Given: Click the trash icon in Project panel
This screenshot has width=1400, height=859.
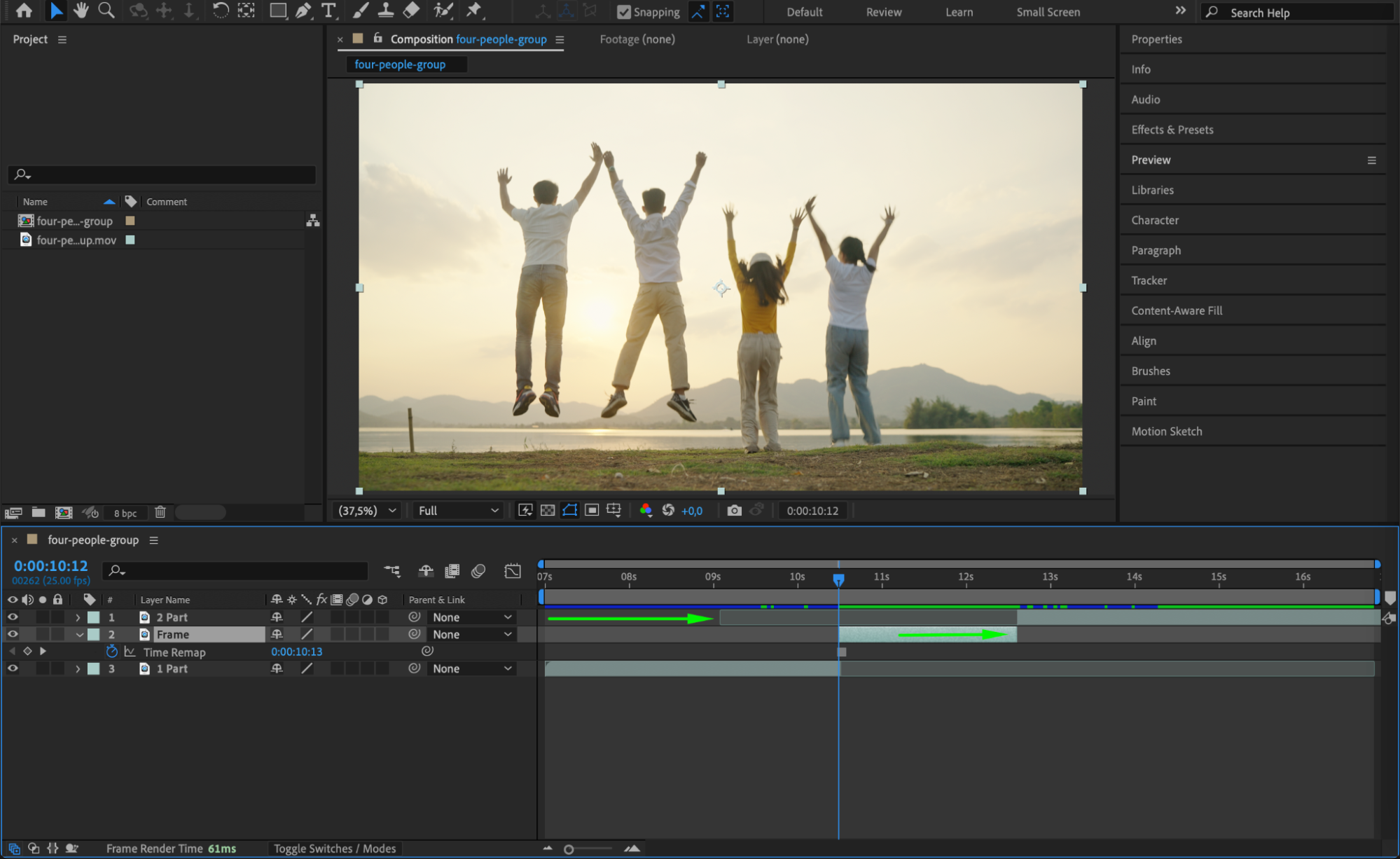Looking at the screenshot, I should (x=160, y=512).
